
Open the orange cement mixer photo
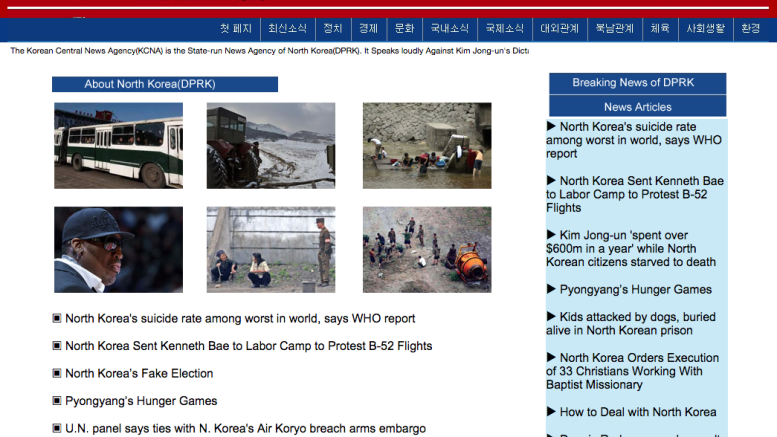pos(427,250)
